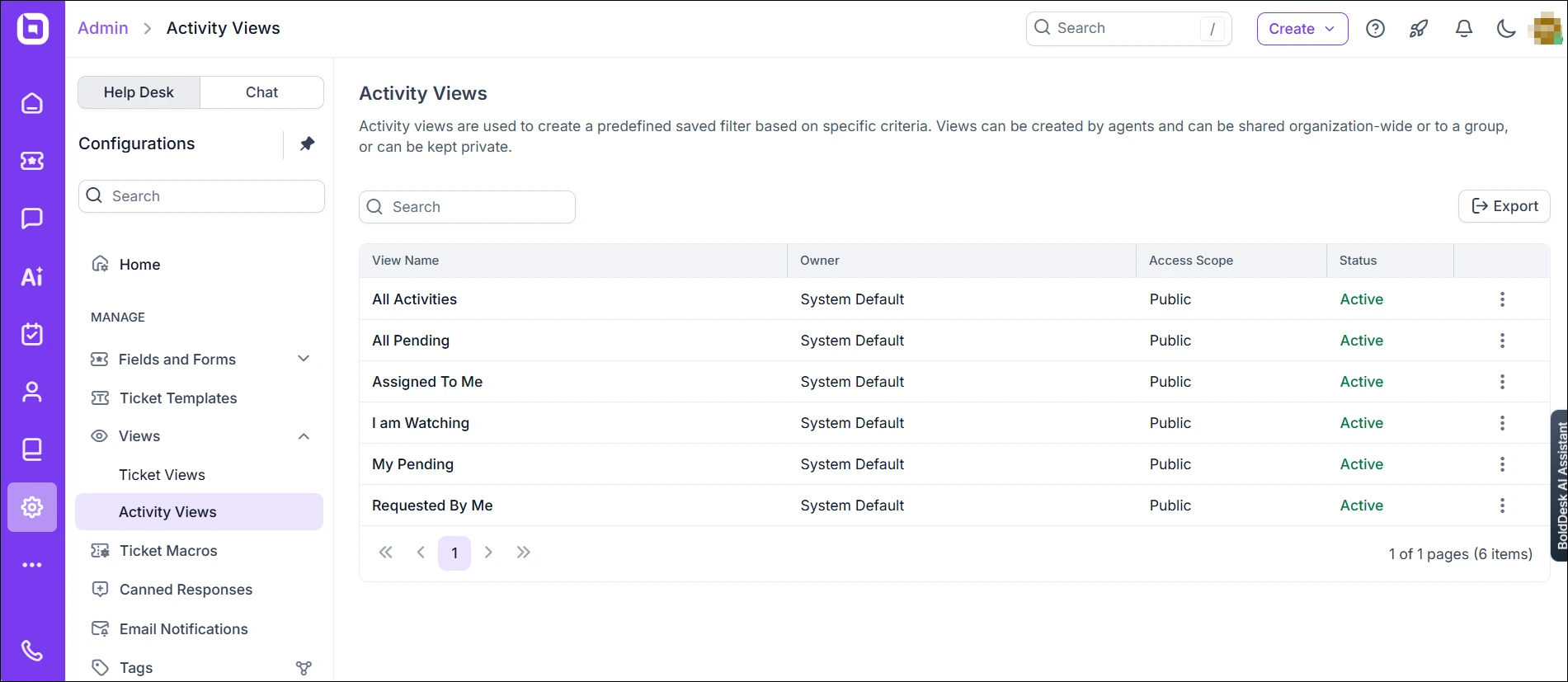This screenshot has height=682, width=1568.
Task: Open the BoldDesk AI Assistant side panel
Action: pos(1559,485)
